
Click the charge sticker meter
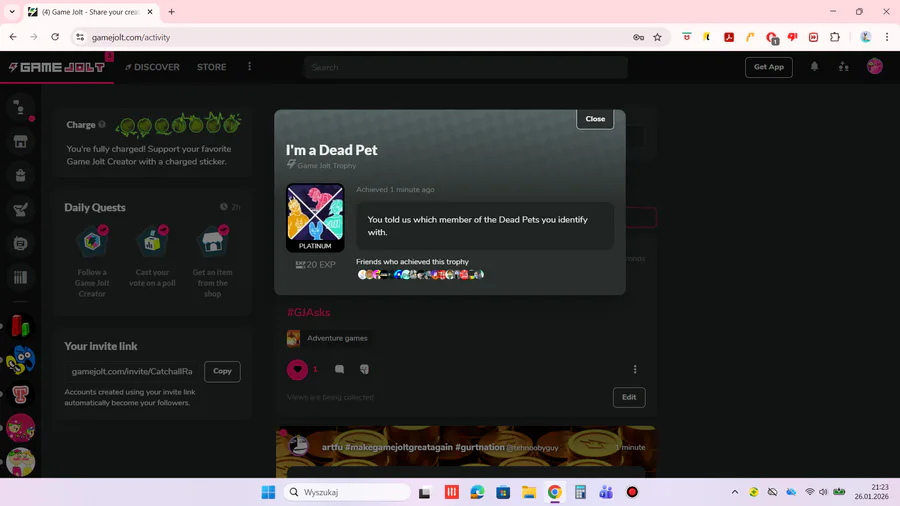point(179,124)
